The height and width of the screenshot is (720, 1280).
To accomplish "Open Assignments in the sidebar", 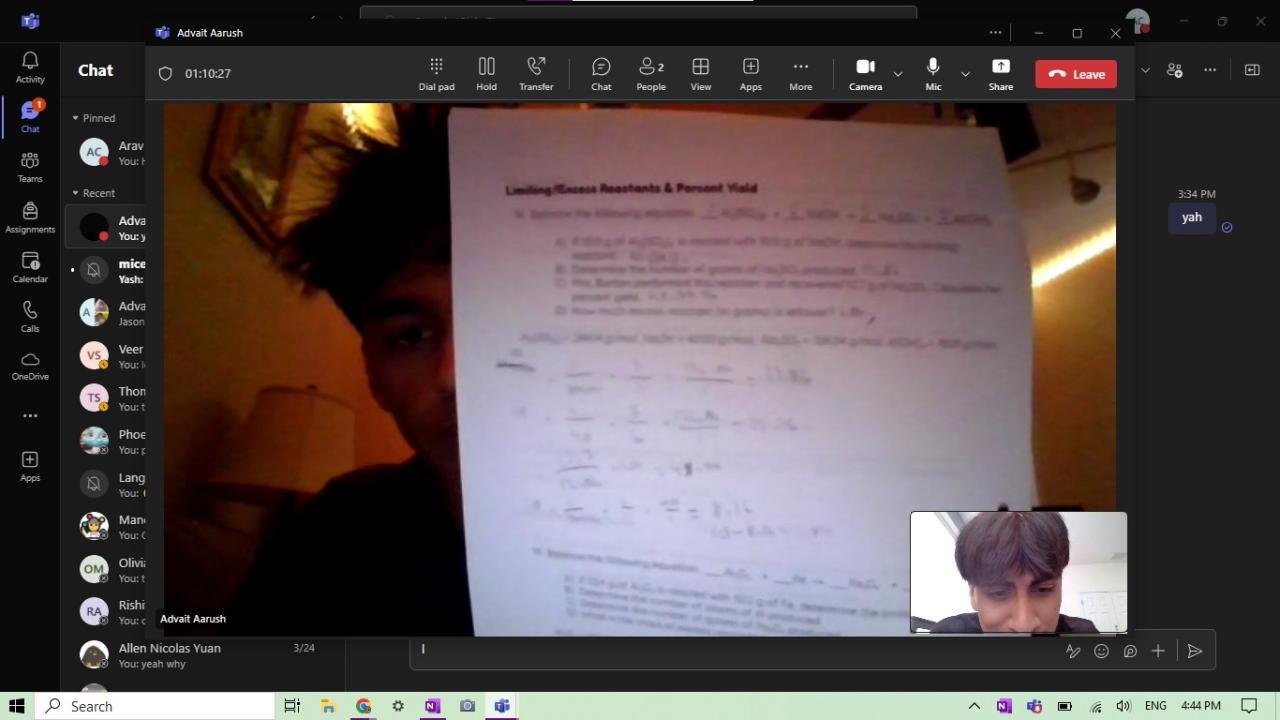I will click(30, 217).
